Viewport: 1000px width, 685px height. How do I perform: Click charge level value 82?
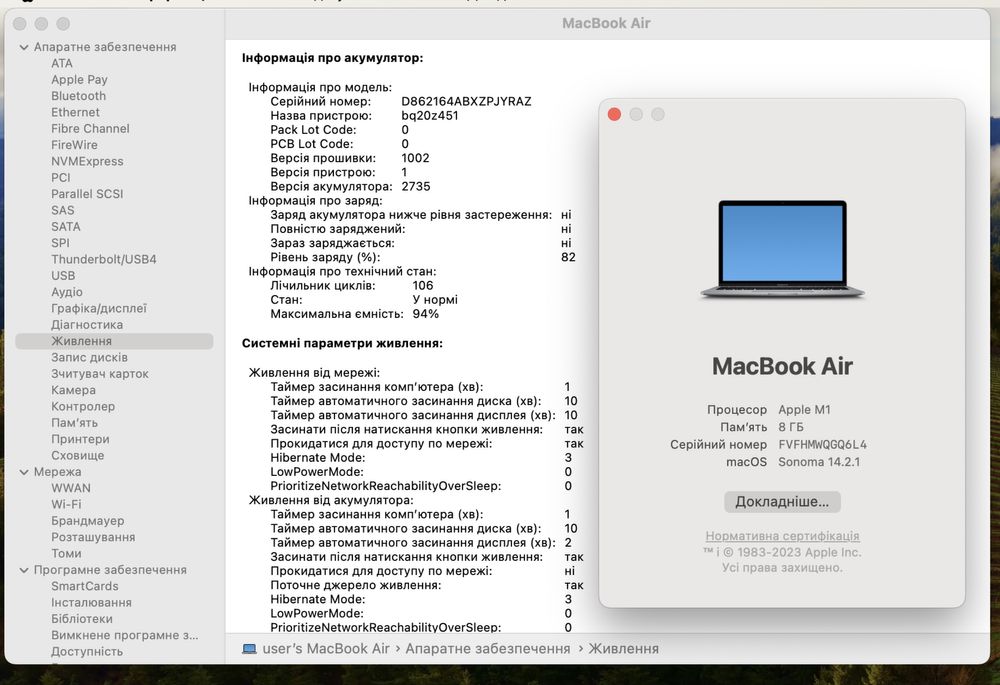(568, 257)
